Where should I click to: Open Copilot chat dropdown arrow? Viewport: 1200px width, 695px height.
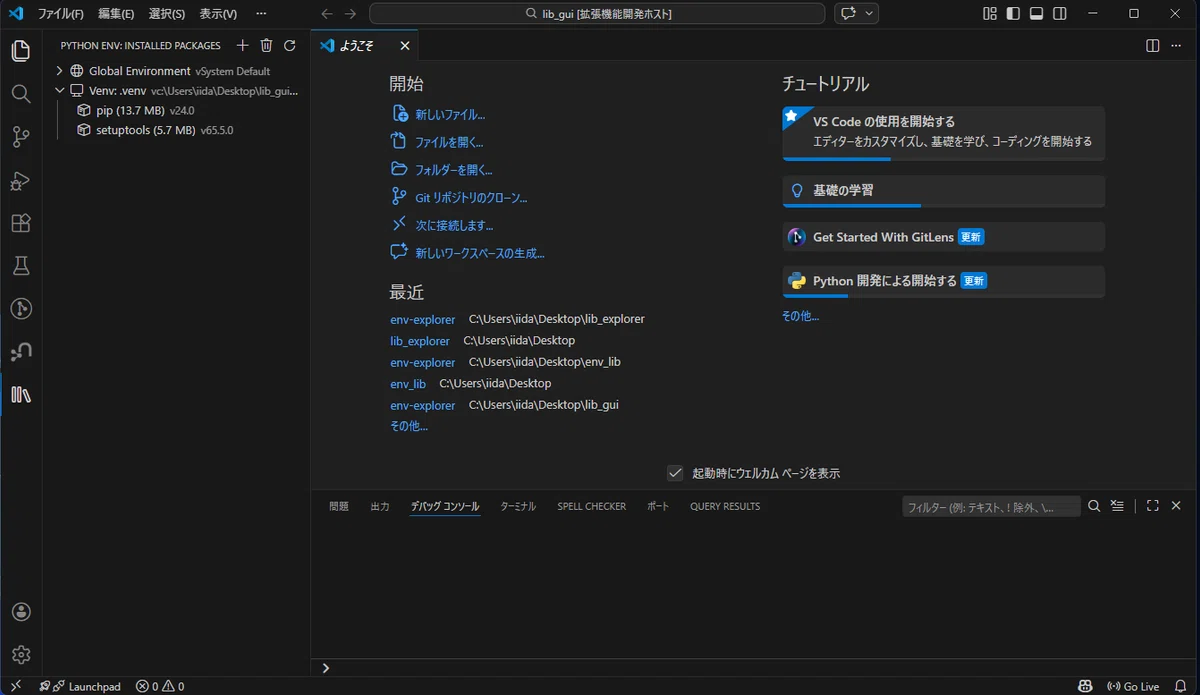click(869, 13)
